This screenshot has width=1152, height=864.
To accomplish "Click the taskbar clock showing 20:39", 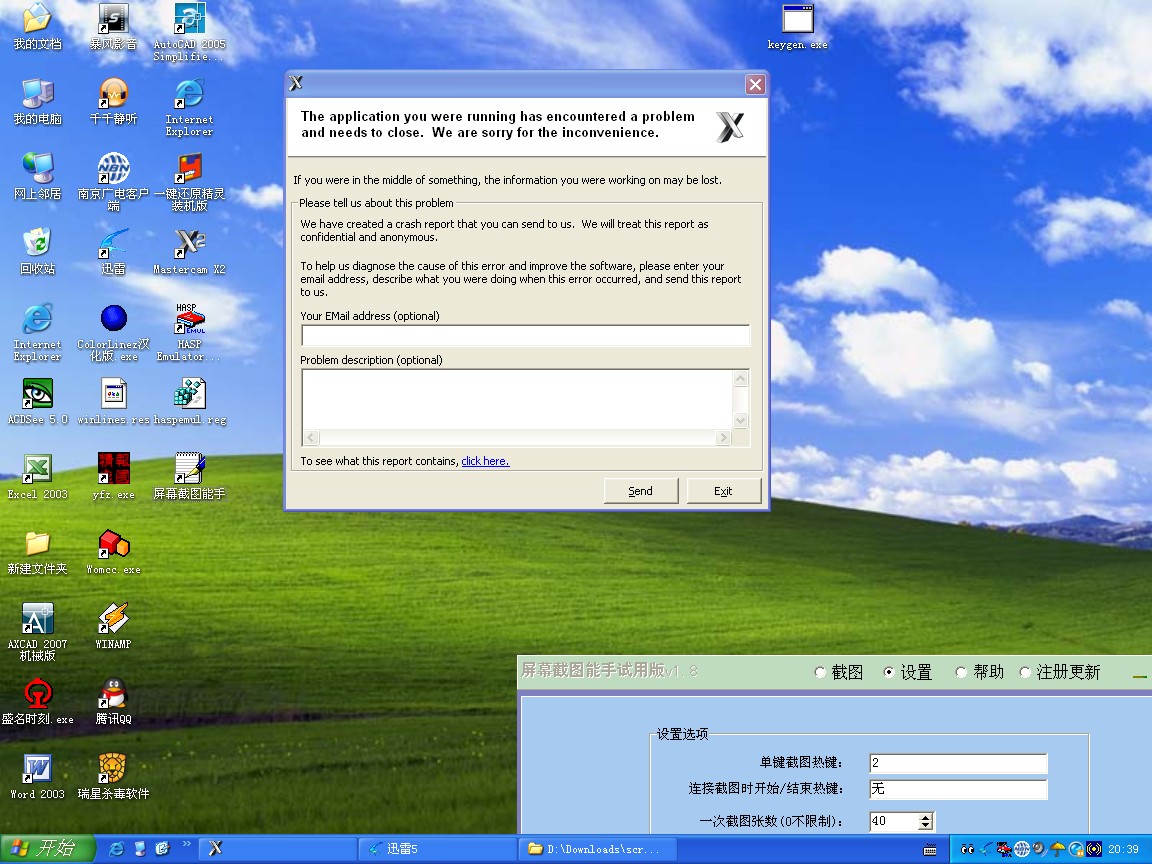I will coord(1123,849).
